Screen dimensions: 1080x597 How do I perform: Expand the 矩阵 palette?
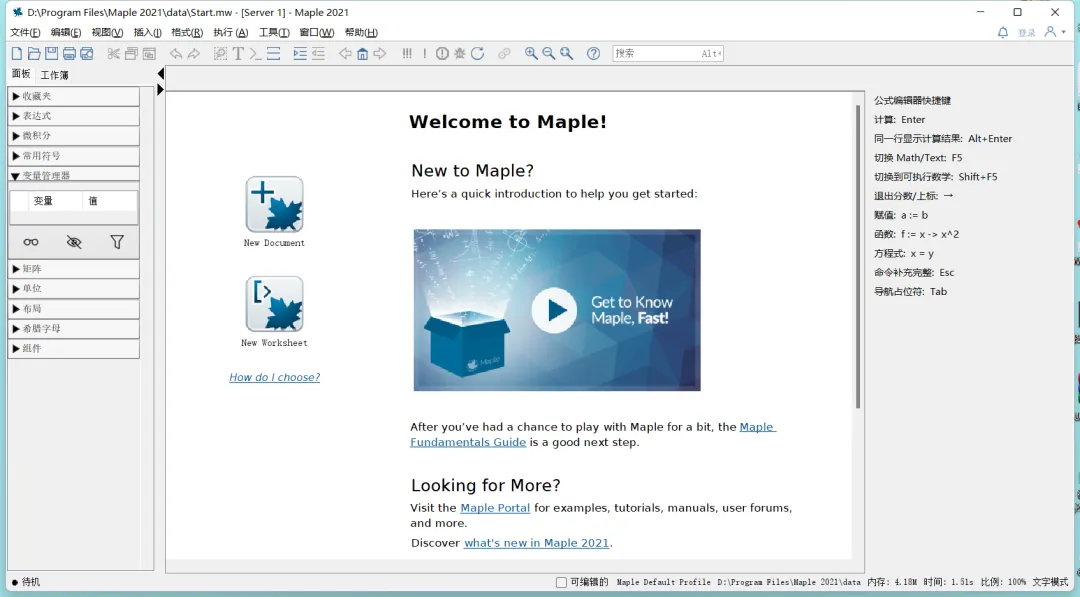pyautogui.click(x=74, y=269)
